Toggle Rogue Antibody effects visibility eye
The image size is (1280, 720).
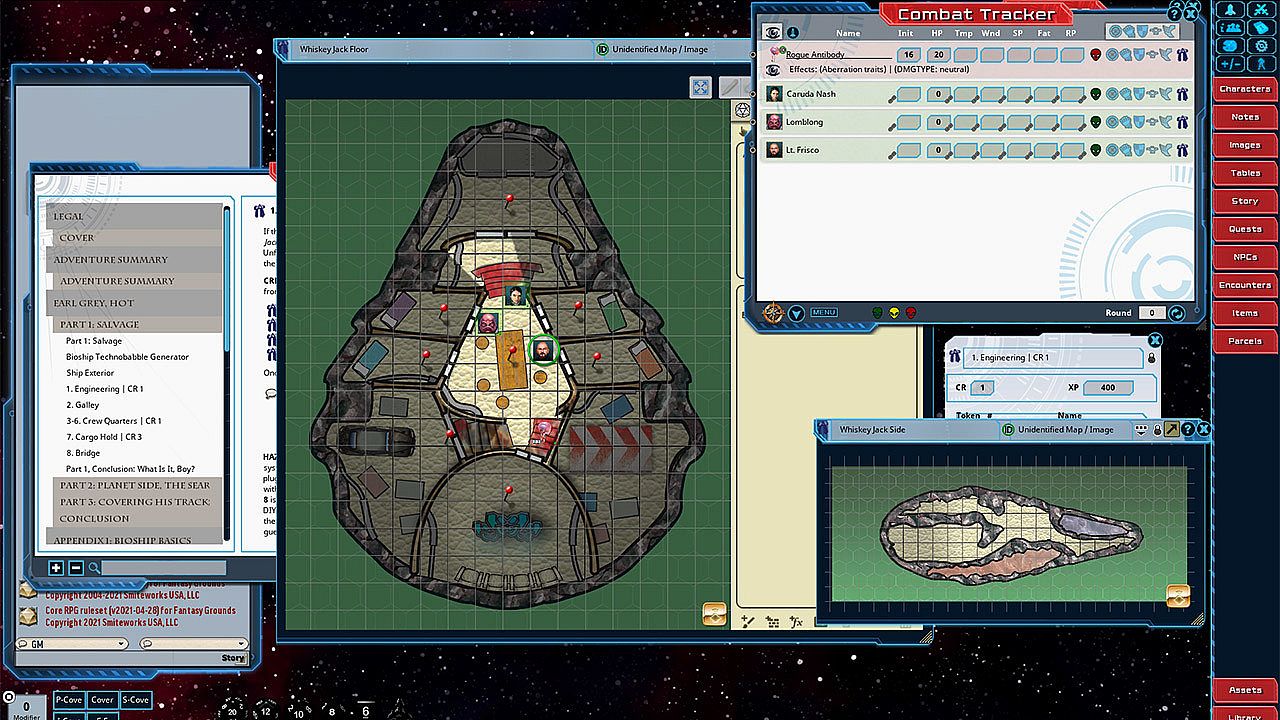(773, 69)
